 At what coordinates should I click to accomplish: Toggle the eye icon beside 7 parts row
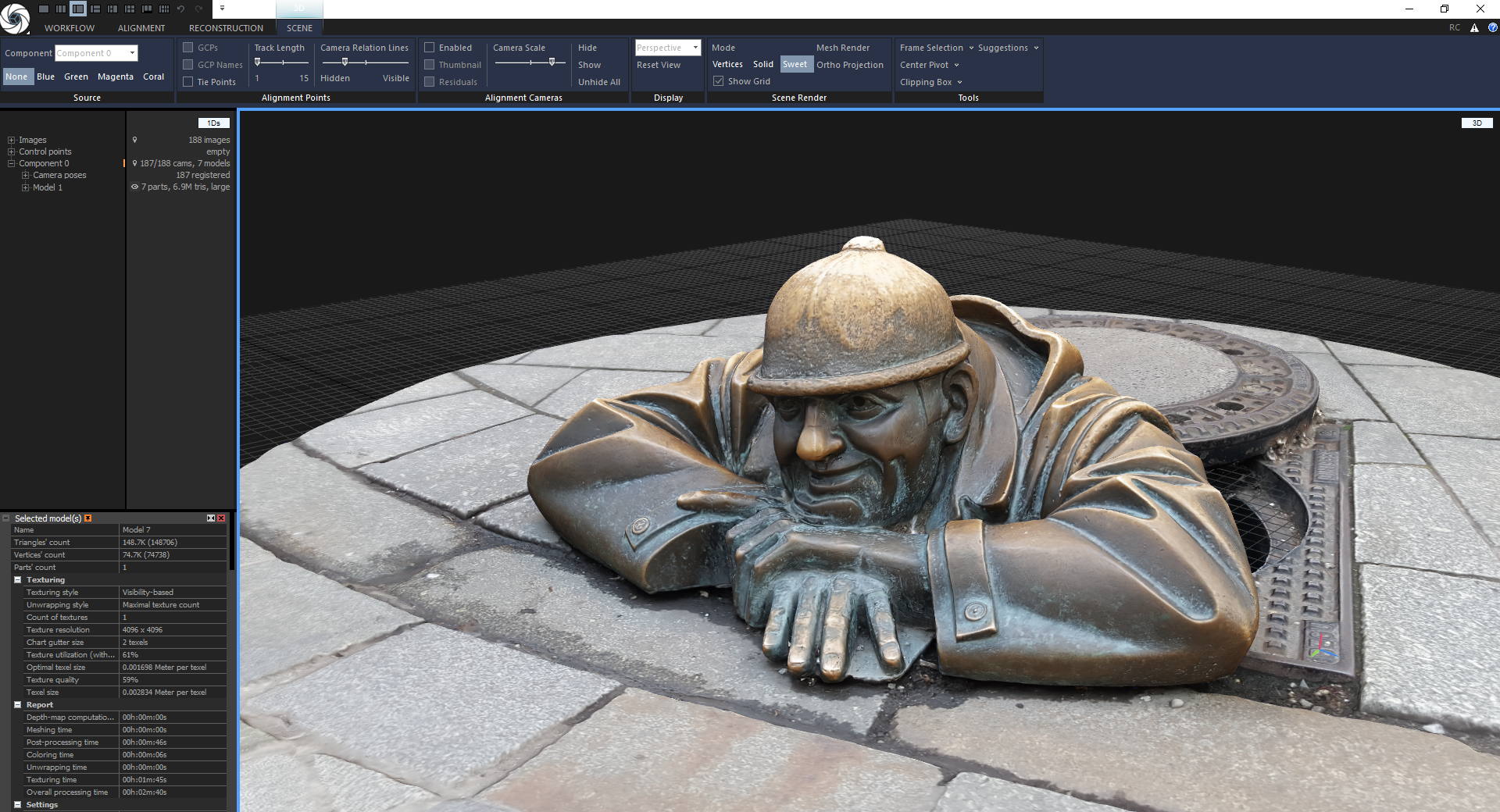pos(134,187)
